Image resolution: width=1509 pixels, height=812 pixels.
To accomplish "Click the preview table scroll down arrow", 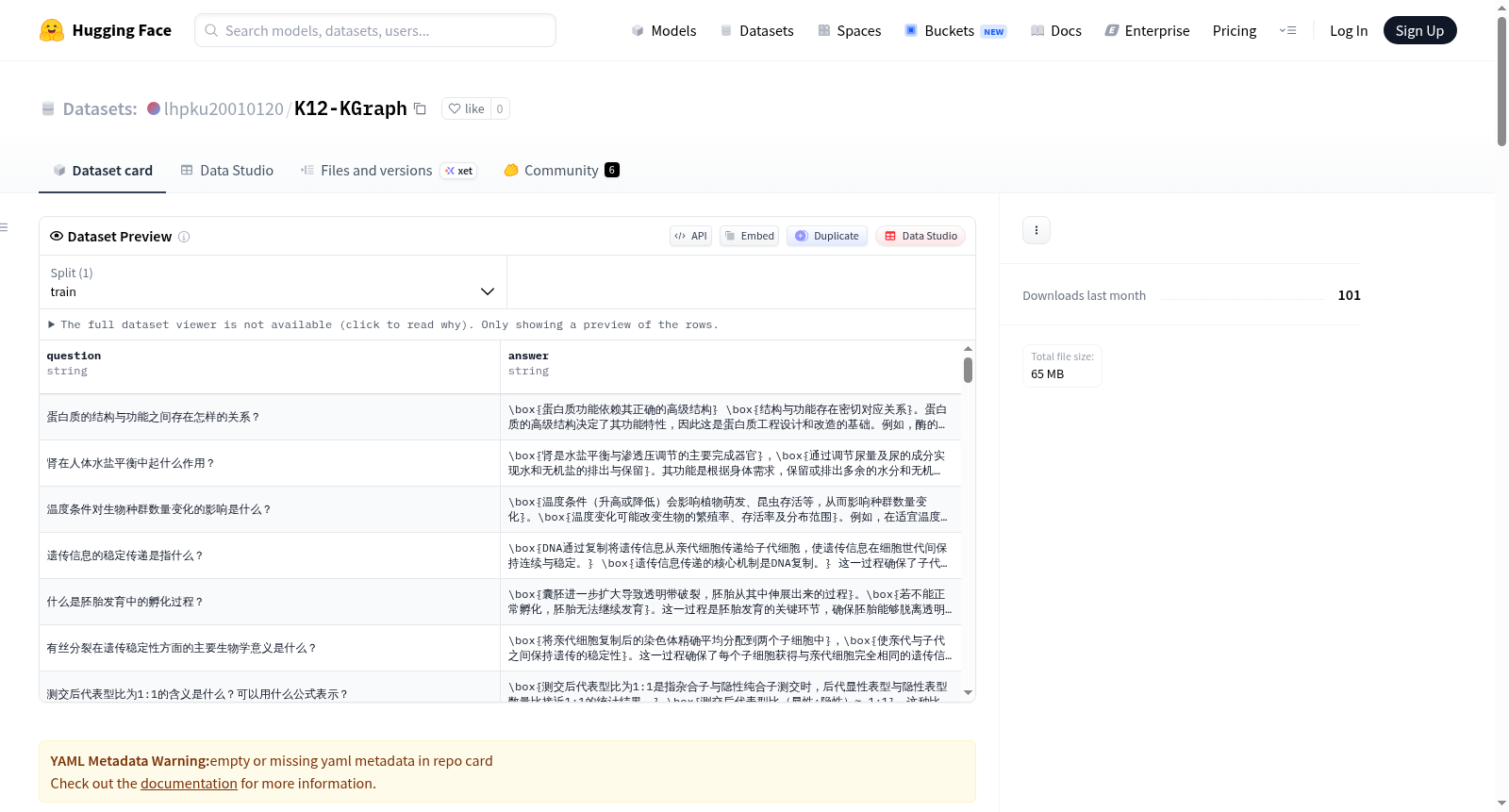I will 968,692.
